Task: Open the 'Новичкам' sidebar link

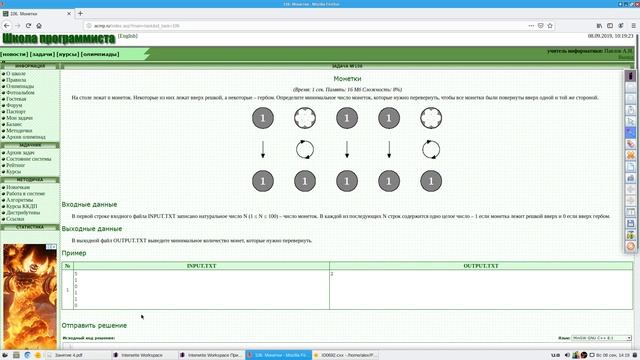Action: pyautogui.click(x=18, y=187)
